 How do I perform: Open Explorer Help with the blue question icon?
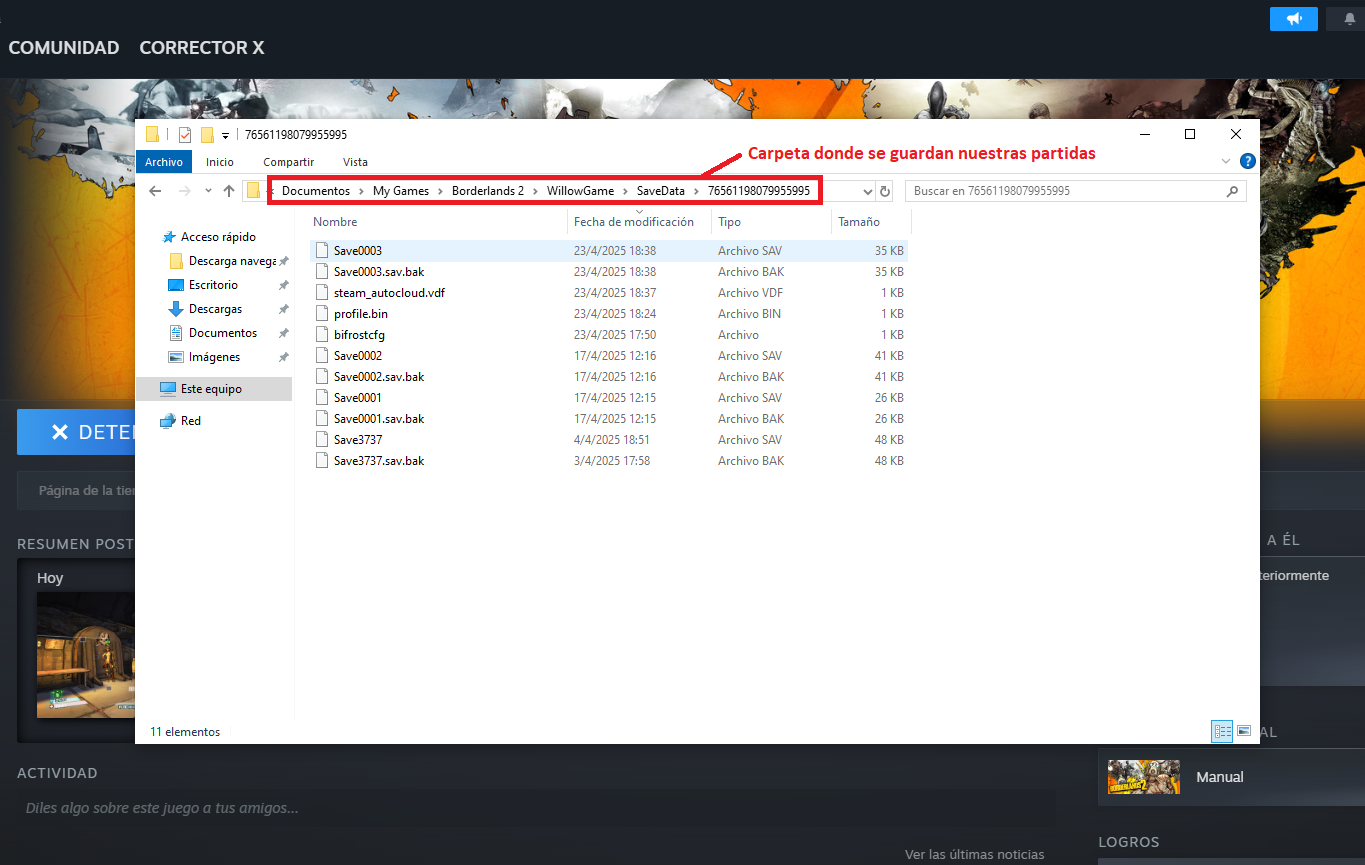coord(1247,161)
